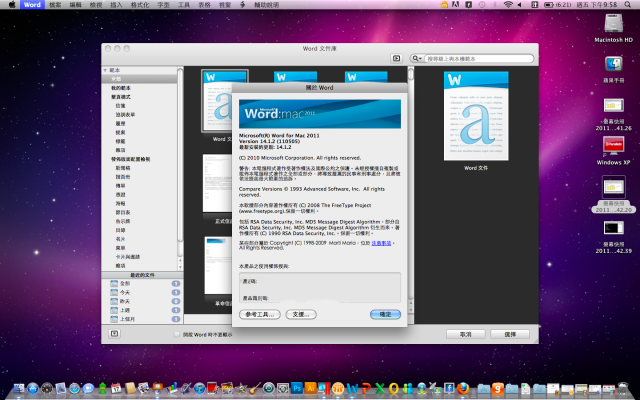This screenshot has height=400, width=640.
Task: Click the battery status icon
Action: [549, 4]
